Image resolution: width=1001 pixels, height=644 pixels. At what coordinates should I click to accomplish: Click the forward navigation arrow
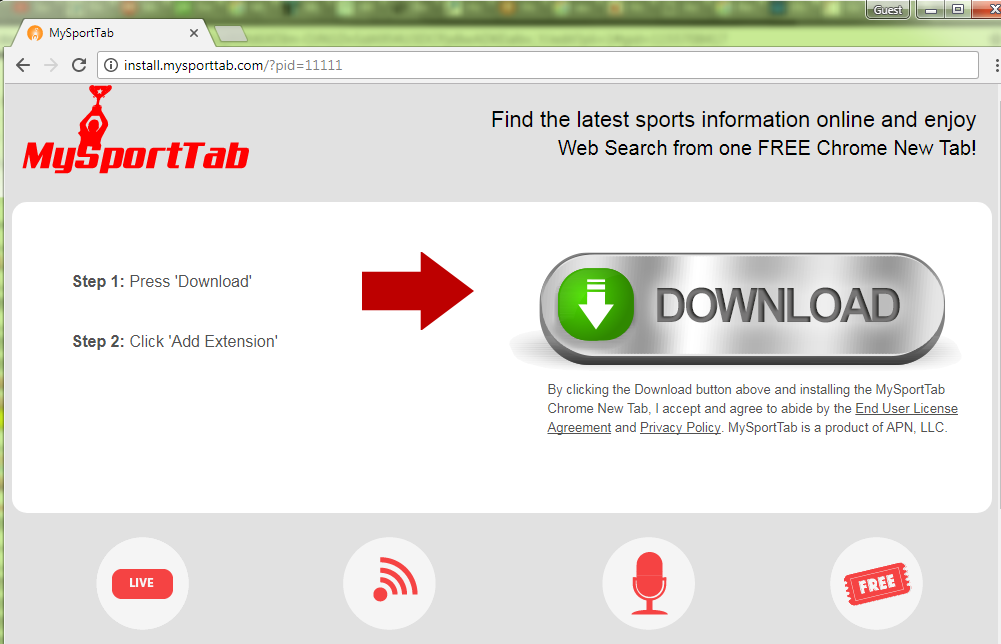pyautogui.click(x=51, y=65)
